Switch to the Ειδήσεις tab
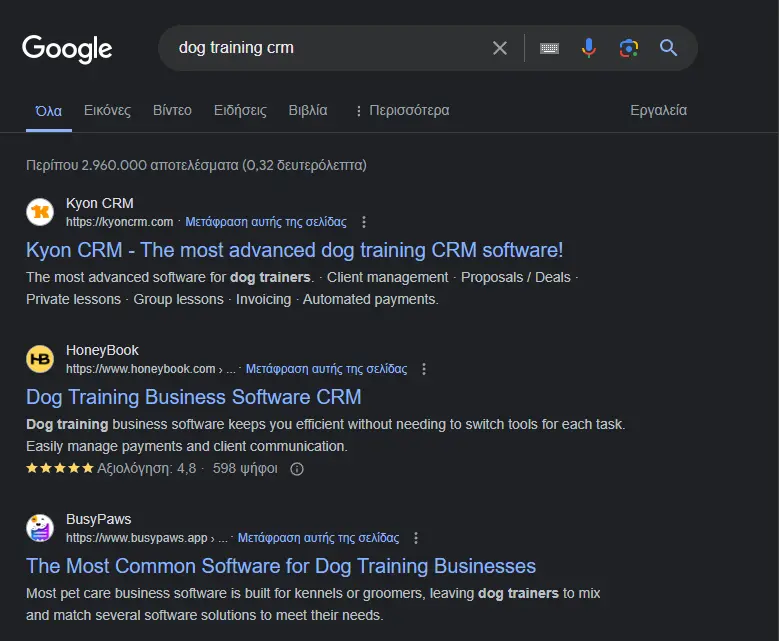 click(x=240, y=110)
